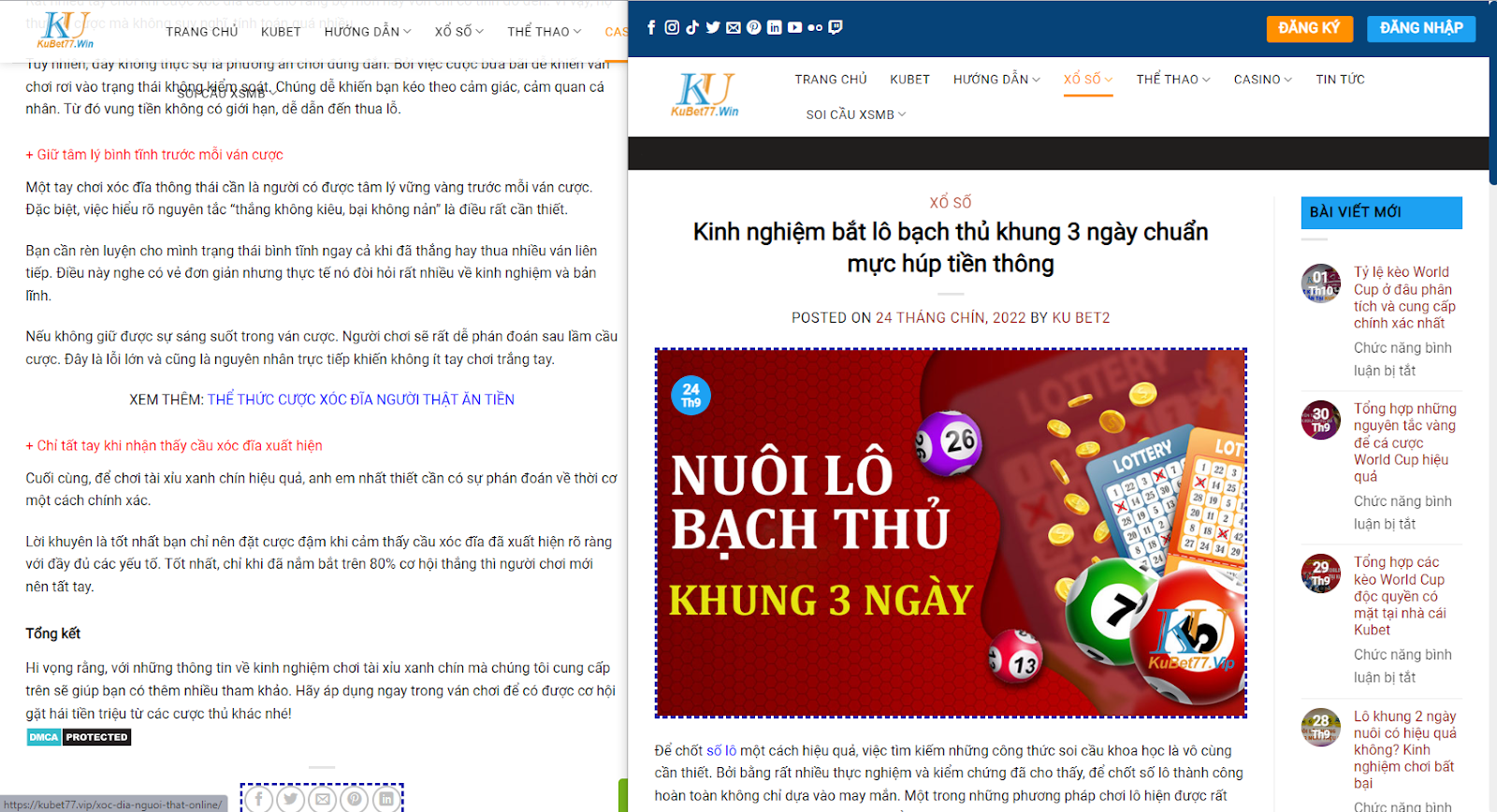Open the Nuôi Lô Bạch Thủ featured image
1497x812 pixels.
(x=951, y=533)
